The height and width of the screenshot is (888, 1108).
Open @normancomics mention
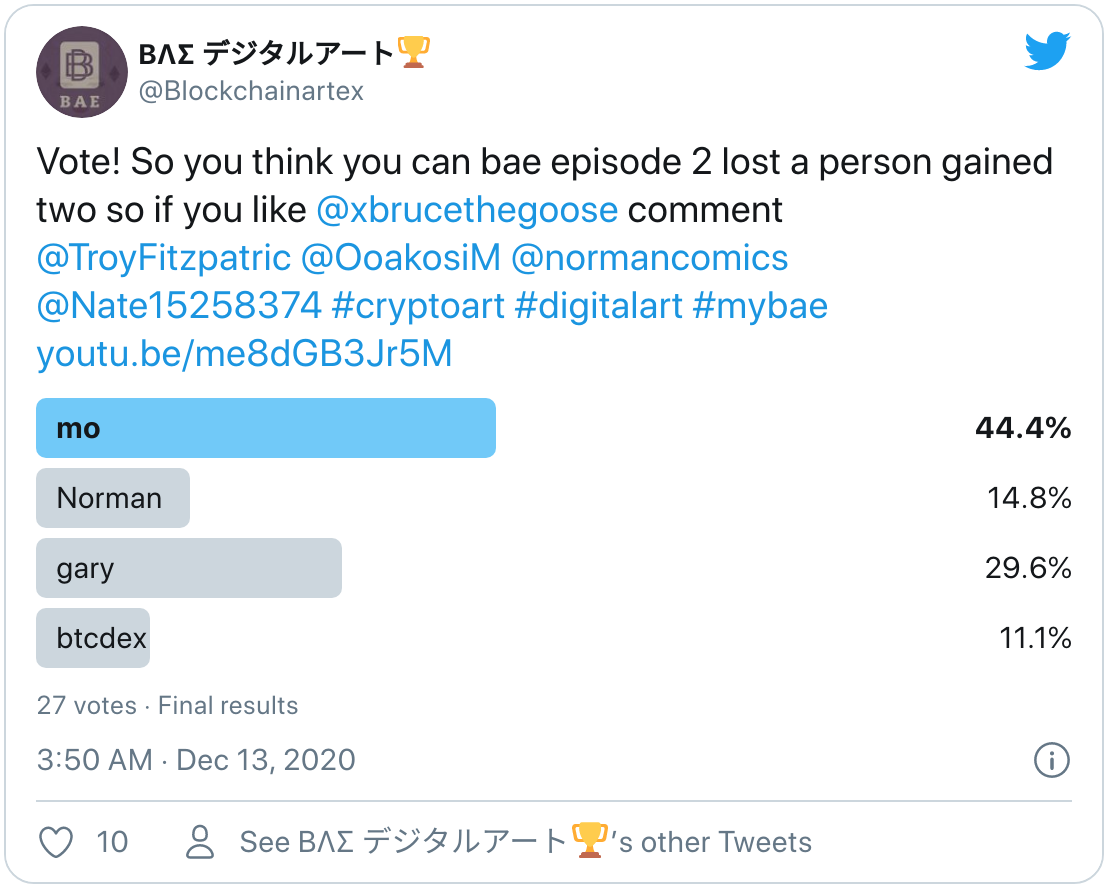(x=649, y=258)
